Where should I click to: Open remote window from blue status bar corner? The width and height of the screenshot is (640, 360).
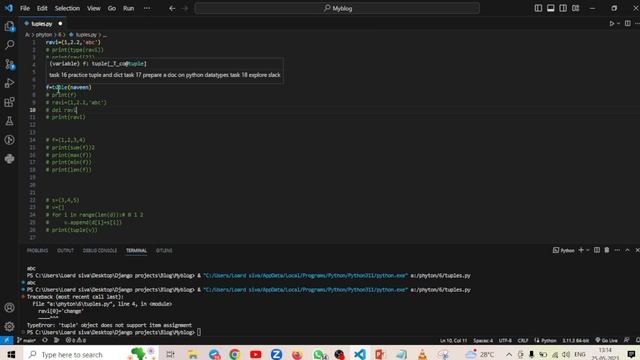[7, 340]
